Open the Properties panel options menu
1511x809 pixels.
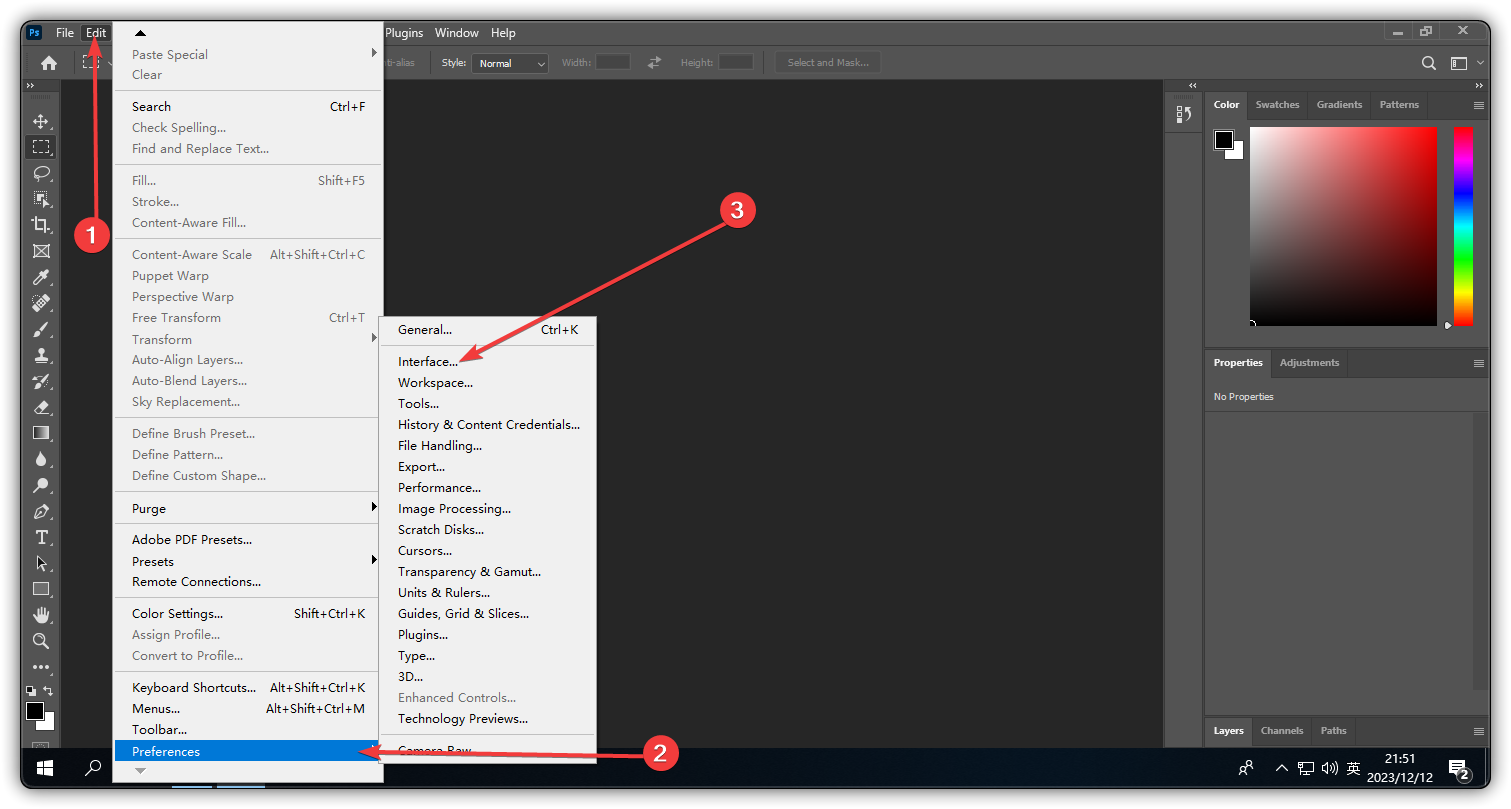1479,363
